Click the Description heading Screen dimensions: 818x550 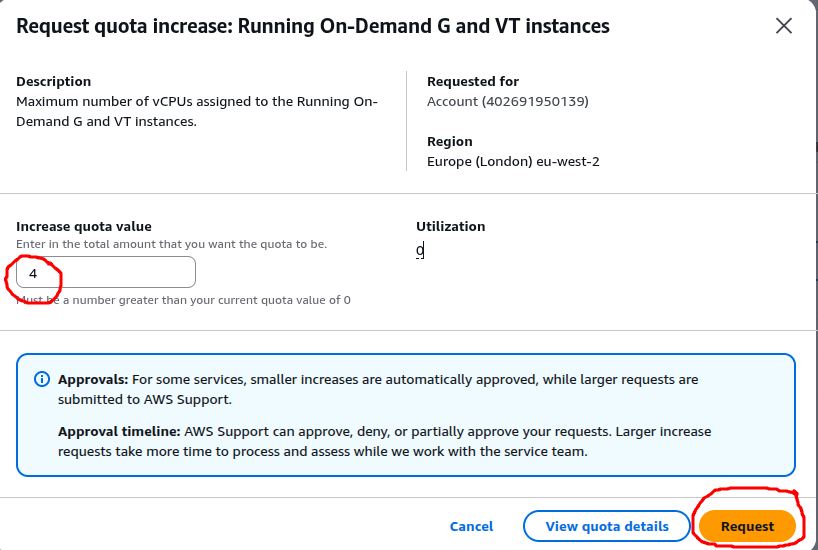(x=53, y=82)
